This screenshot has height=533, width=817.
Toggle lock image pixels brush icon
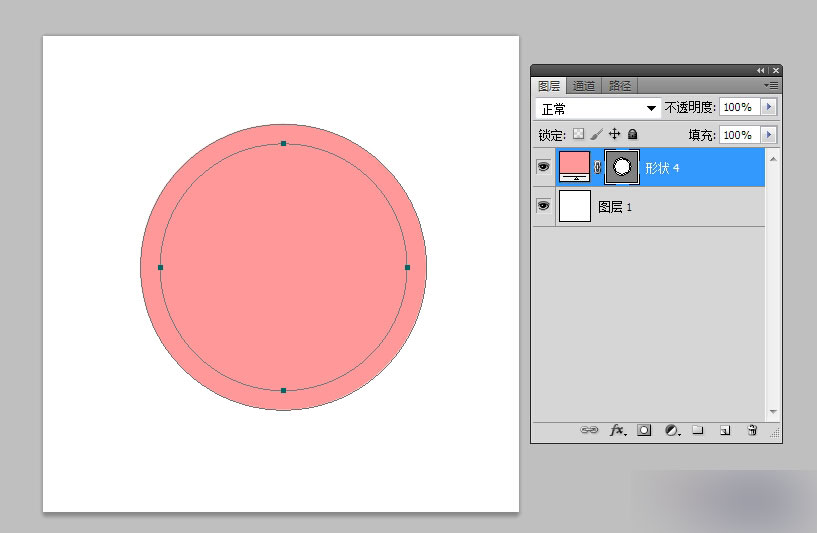597,134
